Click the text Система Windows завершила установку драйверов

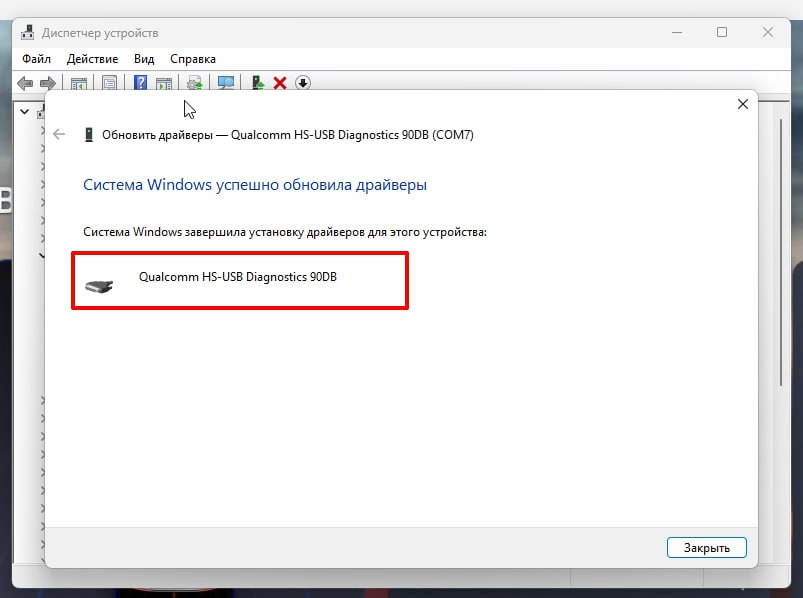285,232
